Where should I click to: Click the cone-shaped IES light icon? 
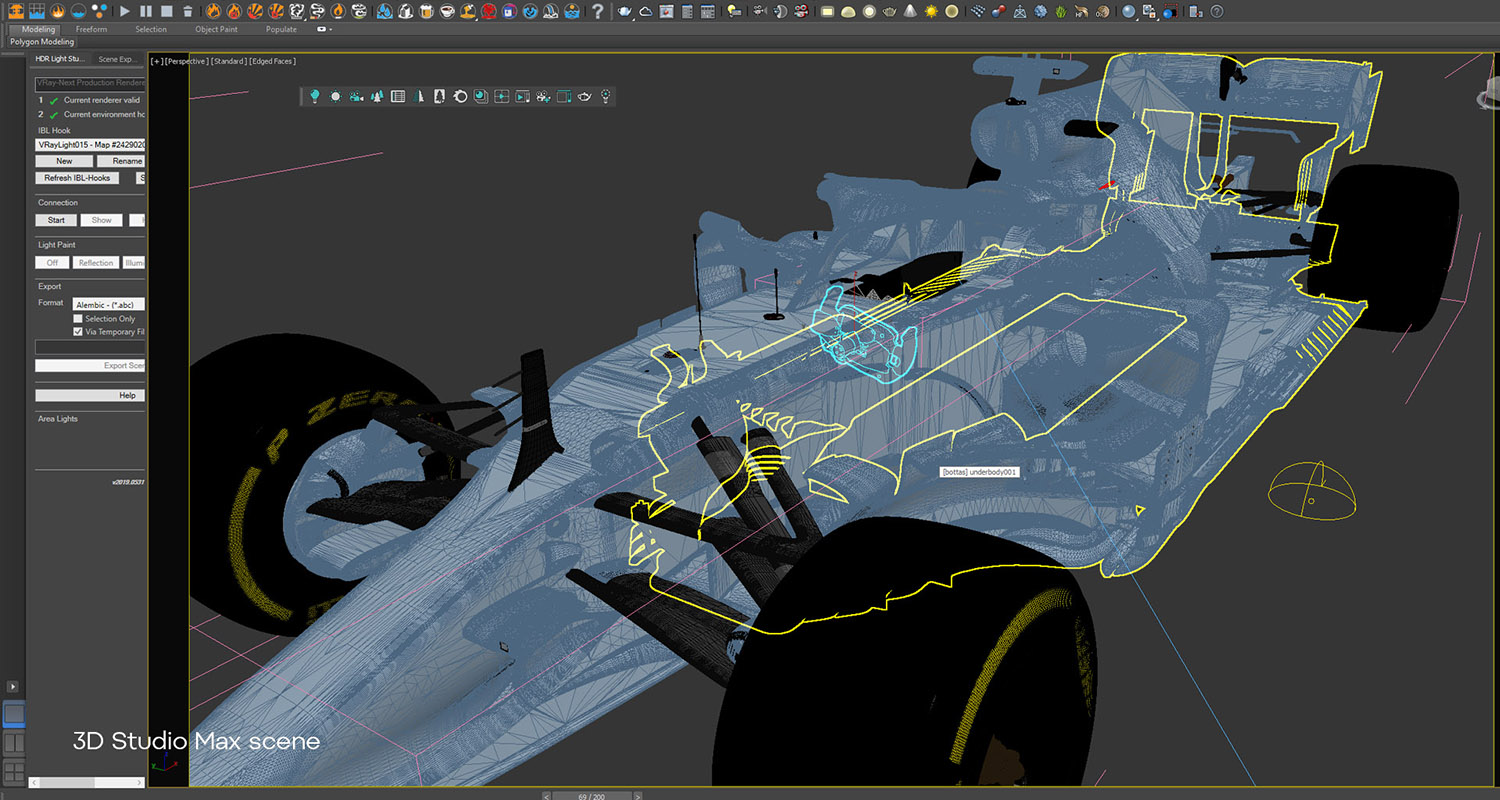910,11
